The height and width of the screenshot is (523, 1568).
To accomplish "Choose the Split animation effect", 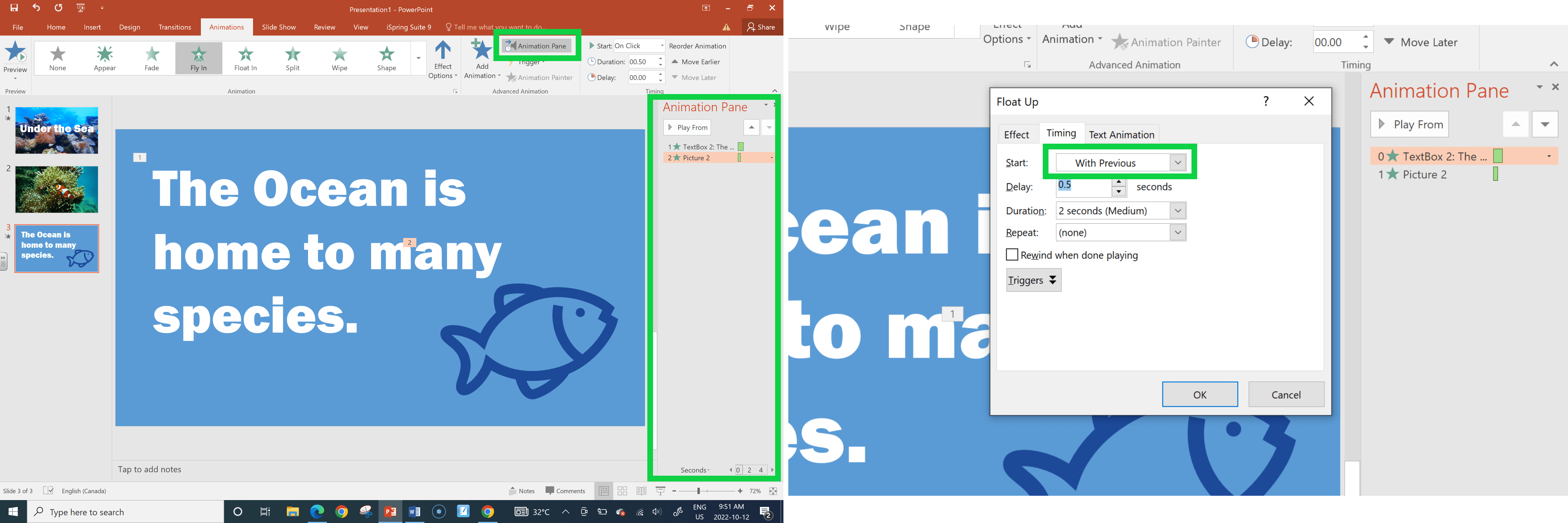I will (x=293, y=58).
